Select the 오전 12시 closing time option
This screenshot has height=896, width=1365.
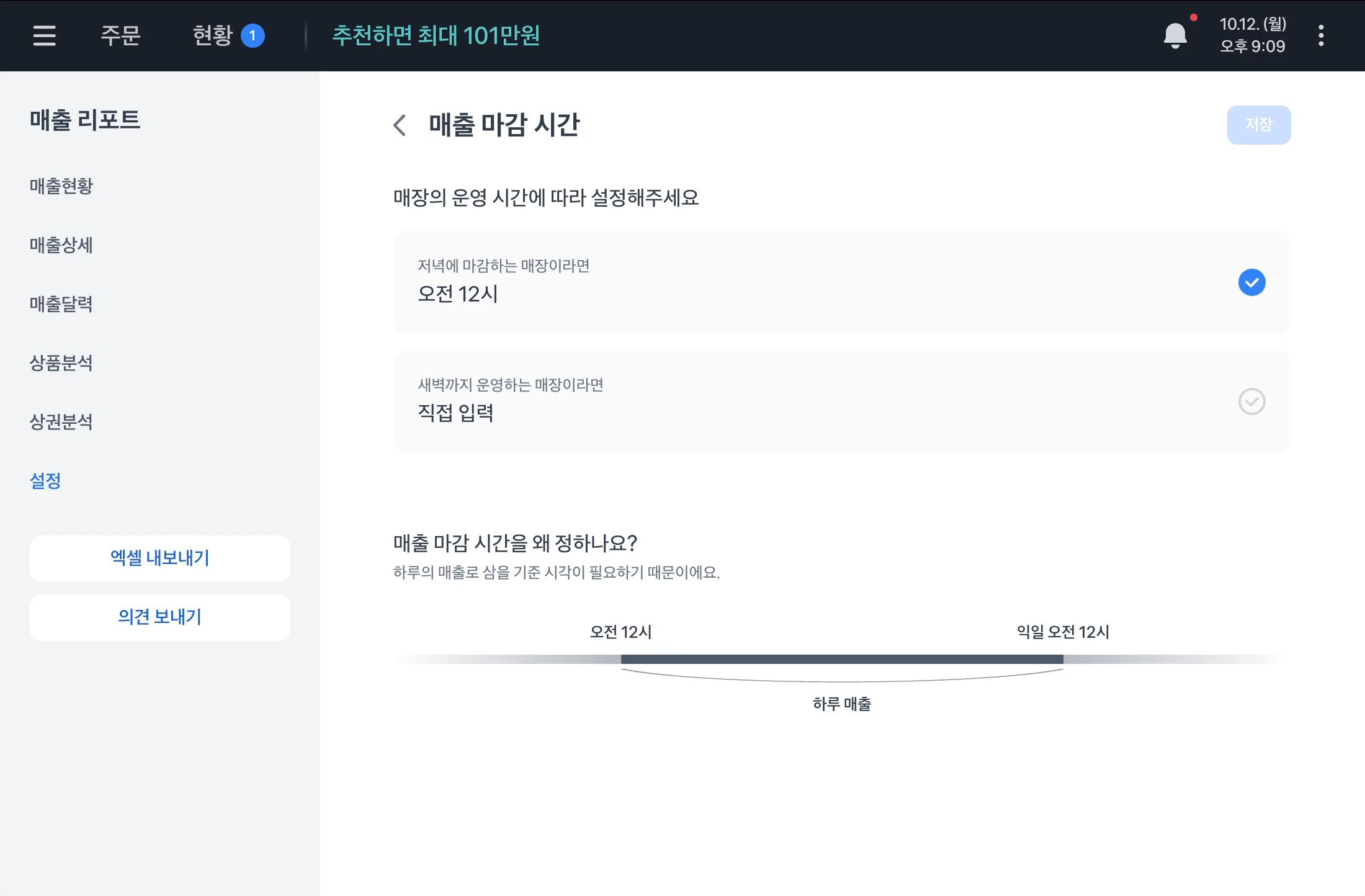[842, 282]
